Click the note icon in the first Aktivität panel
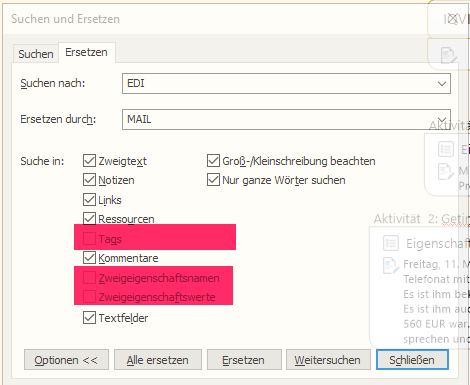 point(446,172)
